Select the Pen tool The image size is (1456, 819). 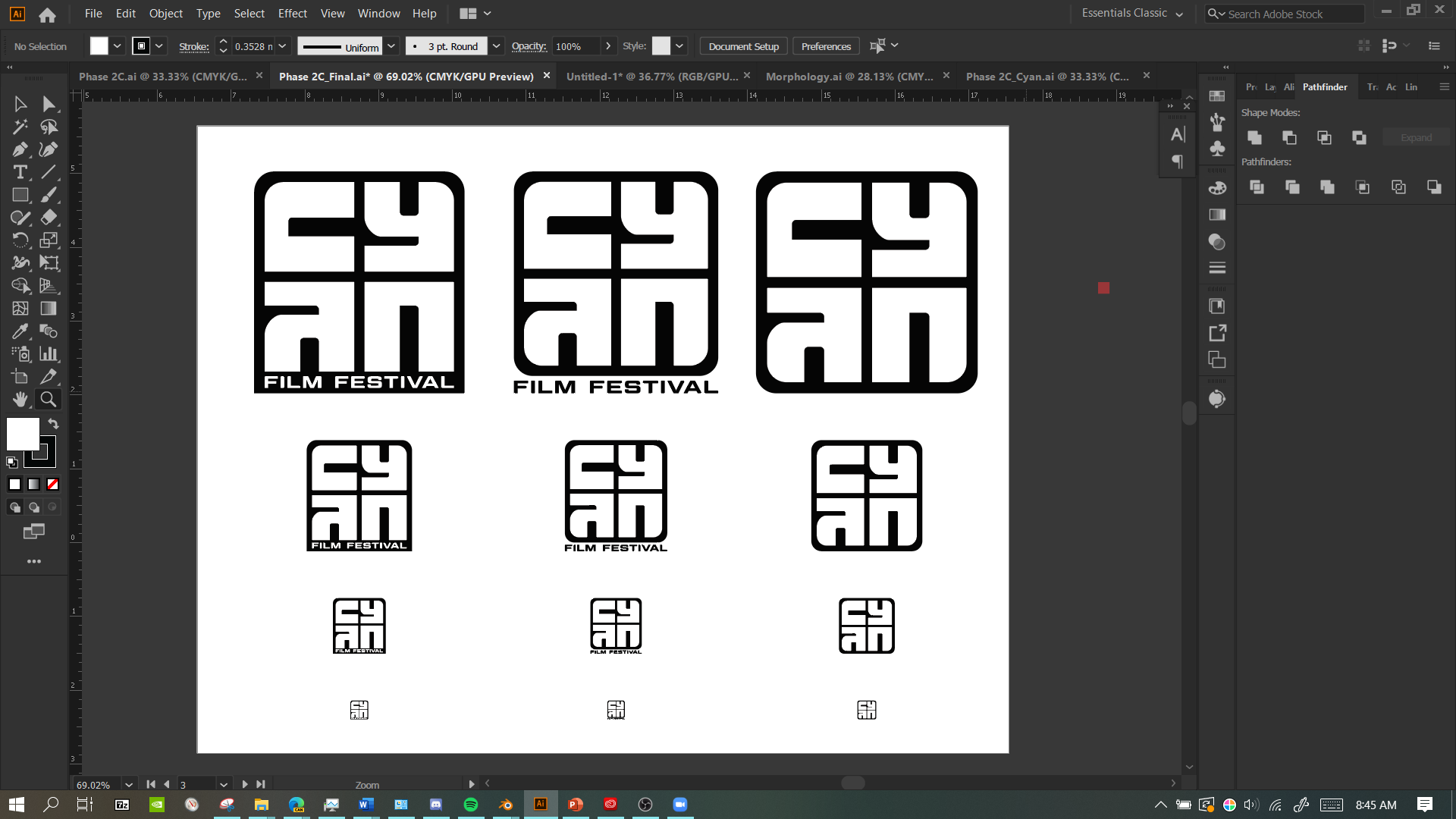click(x=20, y=149)
